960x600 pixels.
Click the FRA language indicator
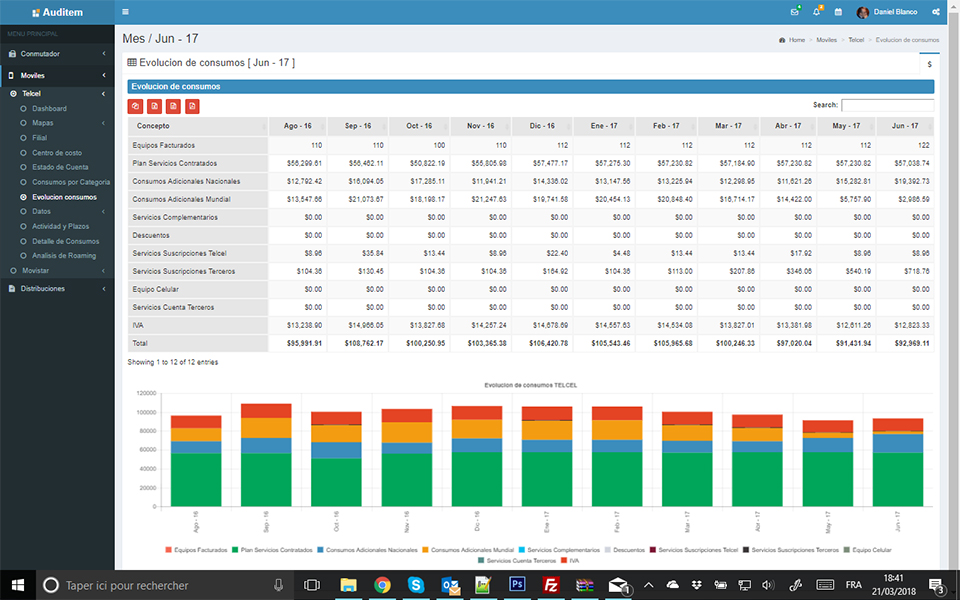(853, 585)
